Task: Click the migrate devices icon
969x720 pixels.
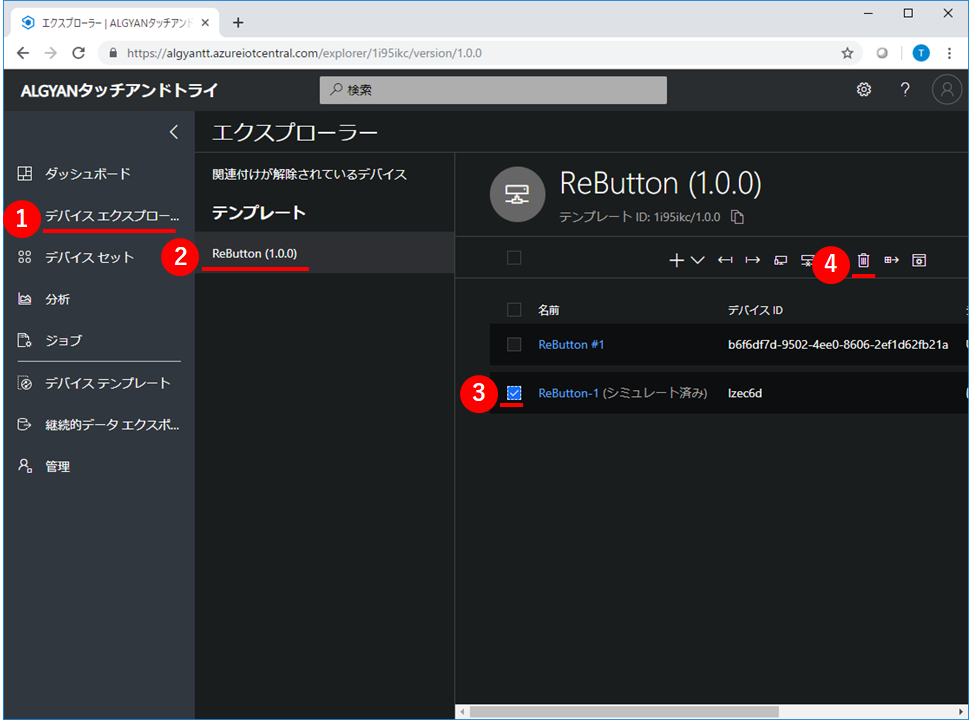Action: tap(891, 260)
